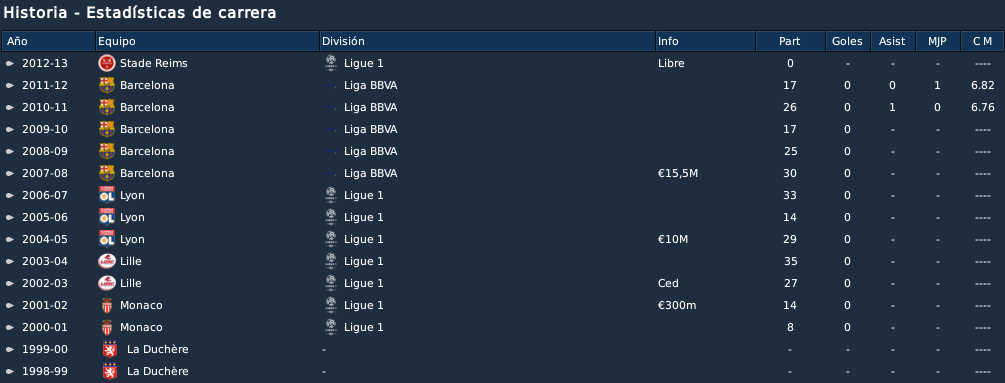Sort by the Año column header
Screen dimensions: 1005x383
tap(49, 41)
